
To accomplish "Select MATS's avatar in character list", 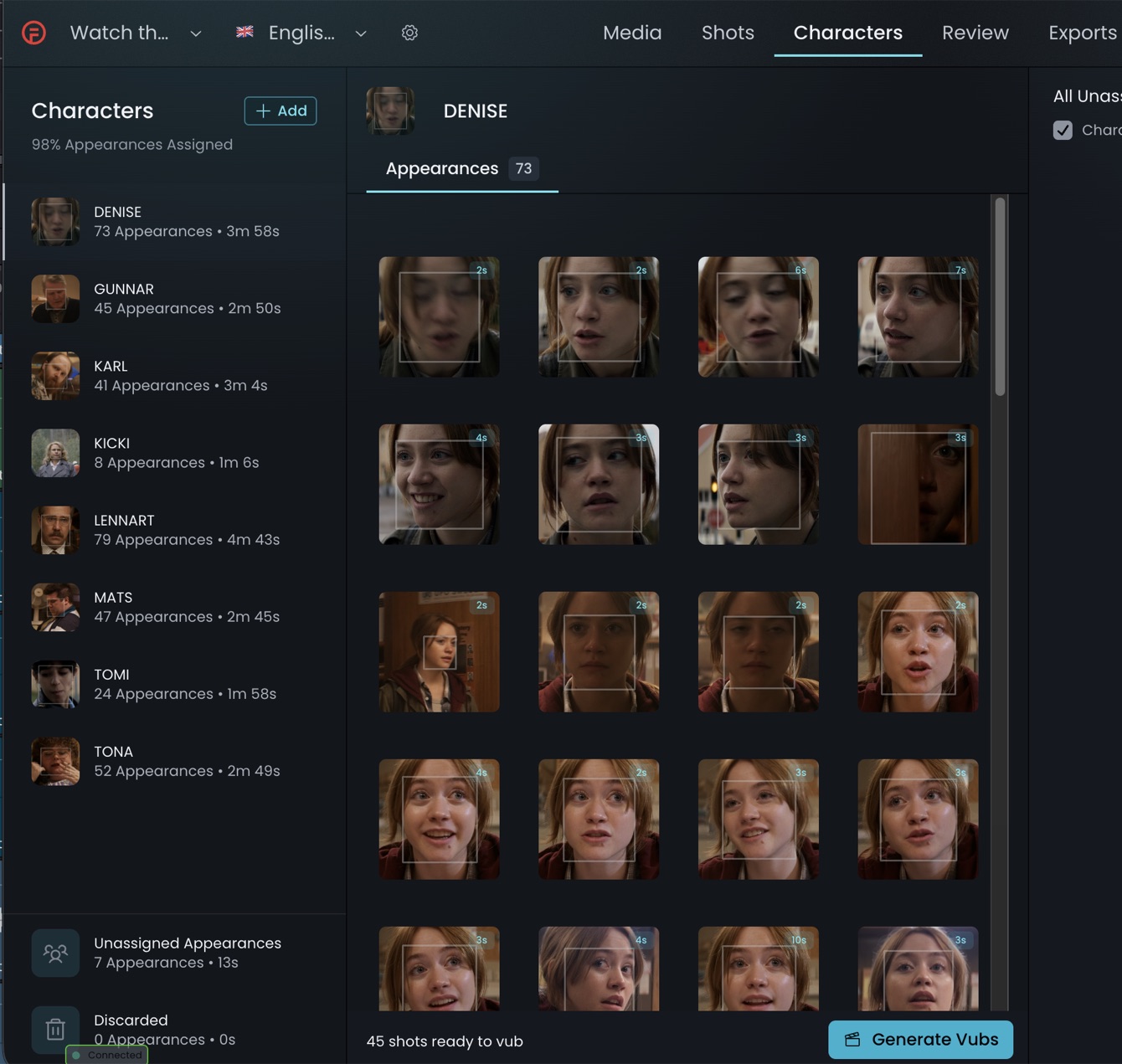I will pyautogui.click(x=55, y=607).
